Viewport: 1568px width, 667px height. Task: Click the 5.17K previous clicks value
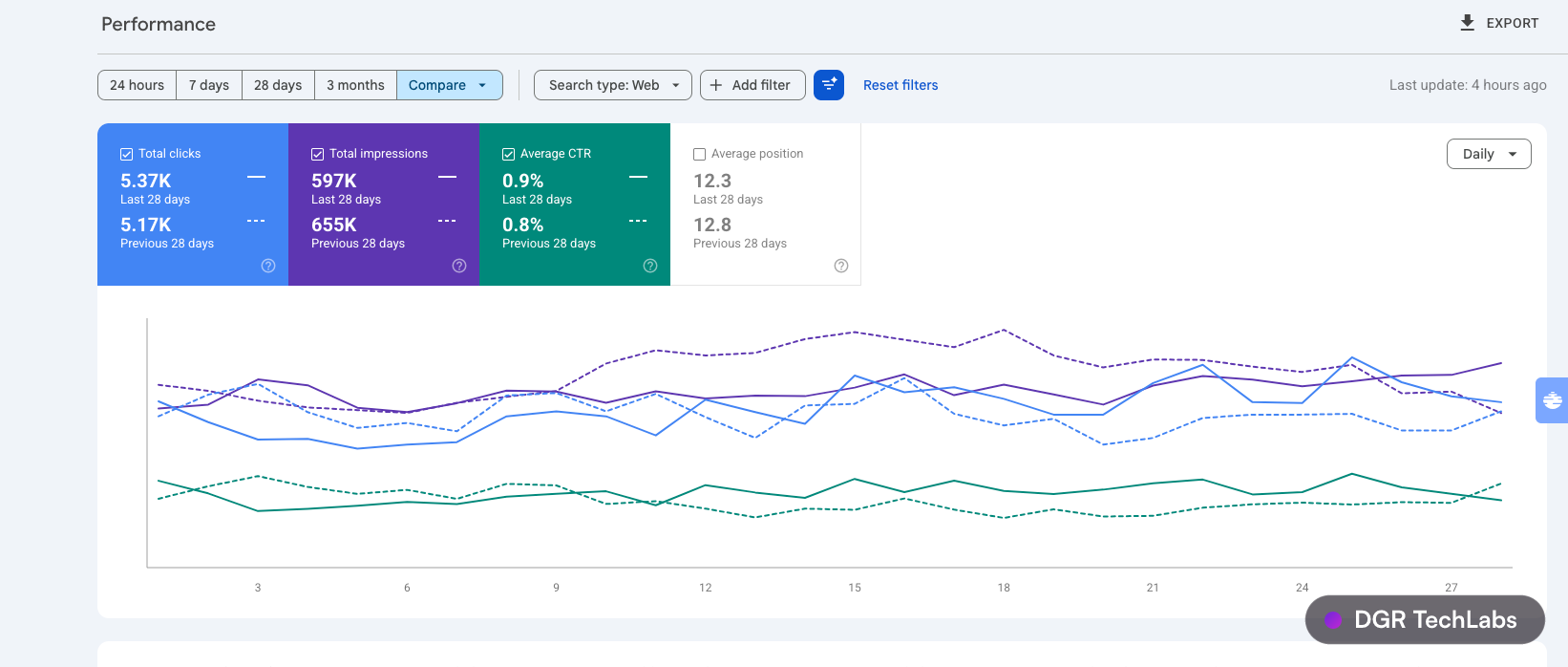pos(146,225)
